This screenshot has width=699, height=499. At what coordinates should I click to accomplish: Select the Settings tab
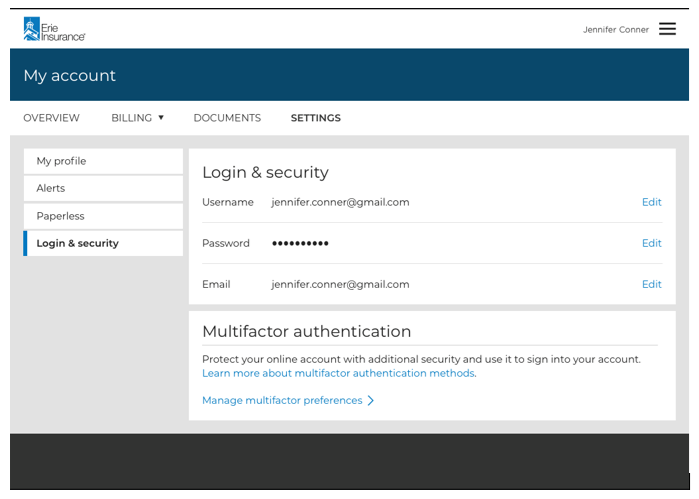[x=315, y=118]
